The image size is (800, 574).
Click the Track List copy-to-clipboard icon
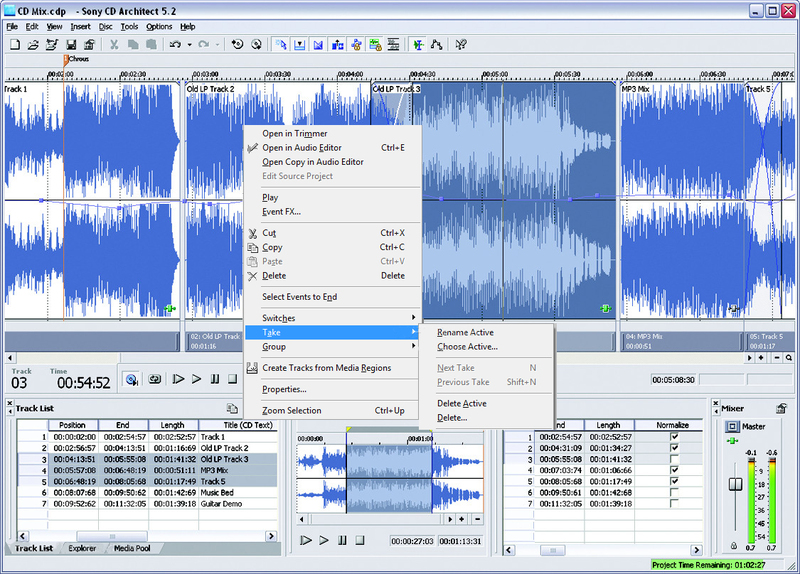[232, 408]
